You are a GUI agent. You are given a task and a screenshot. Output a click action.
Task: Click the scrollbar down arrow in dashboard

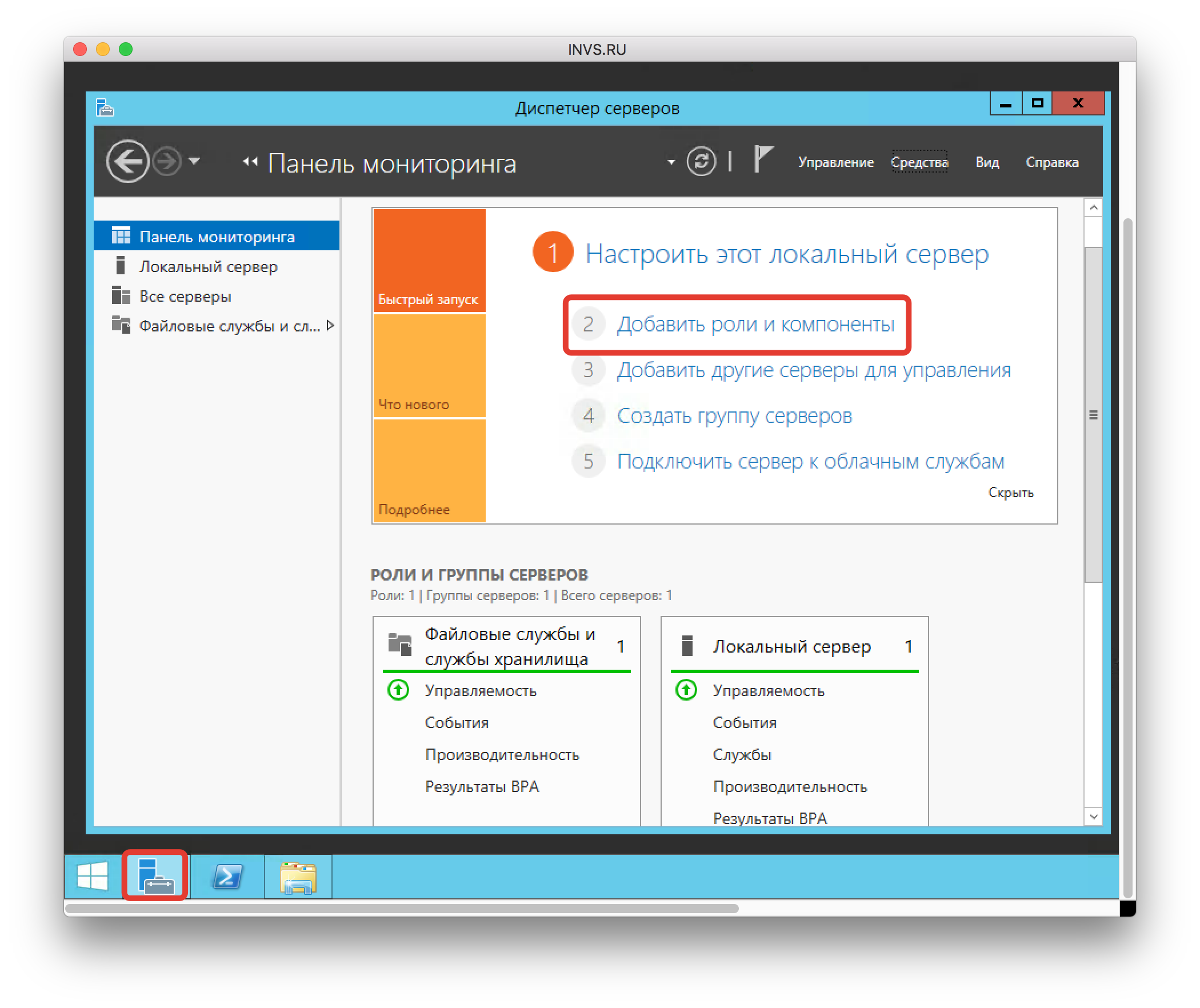[1093, 817]
